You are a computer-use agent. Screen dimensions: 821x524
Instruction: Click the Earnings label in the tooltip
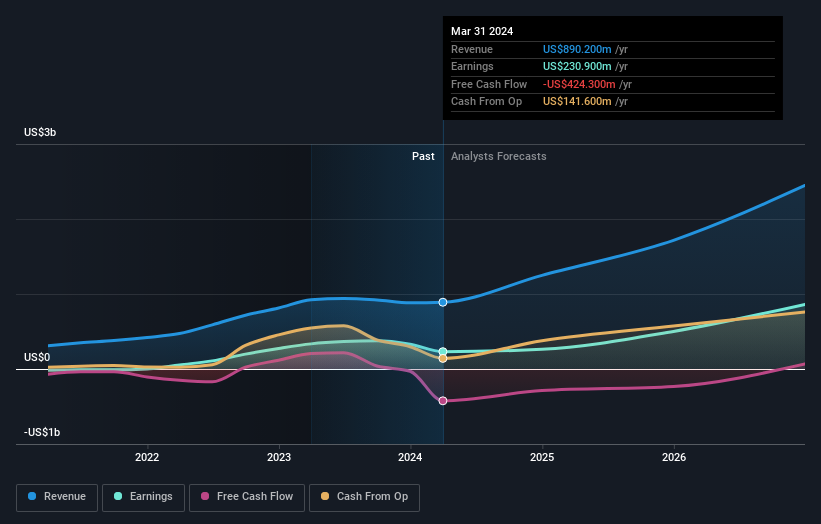(x=472, y=66)
